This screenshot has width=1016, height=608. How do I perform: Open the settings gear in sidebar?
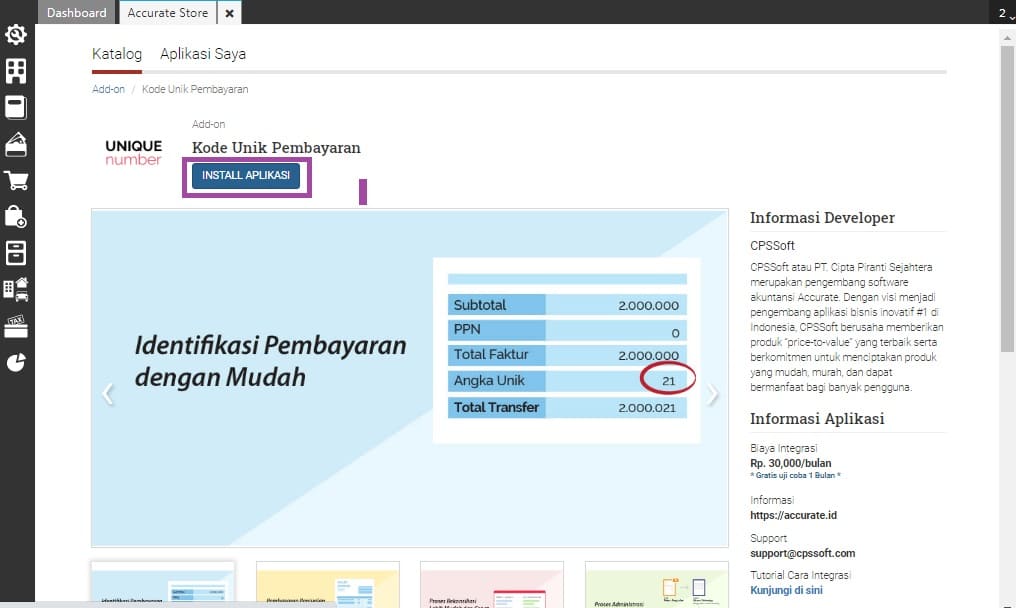click(16, 35)
